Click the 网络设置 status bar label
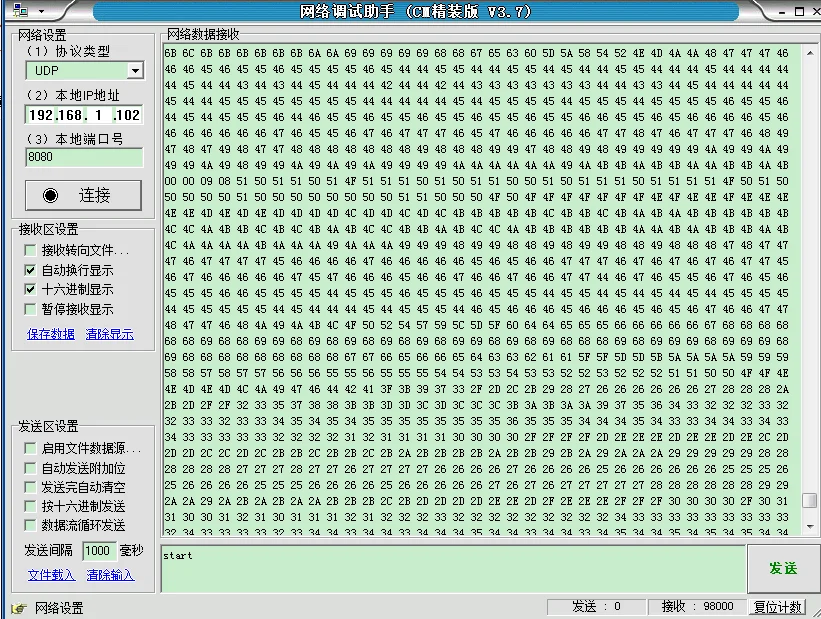This screenshot has height=619, width=821. tap(59, 608)
